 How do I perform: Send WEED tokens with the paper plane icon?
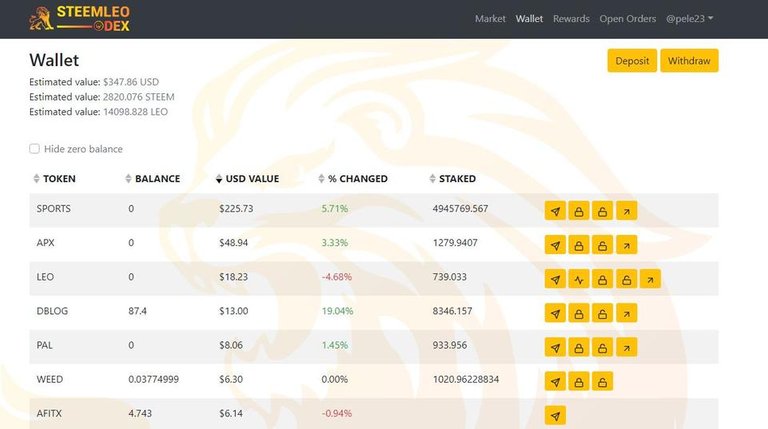555,381
